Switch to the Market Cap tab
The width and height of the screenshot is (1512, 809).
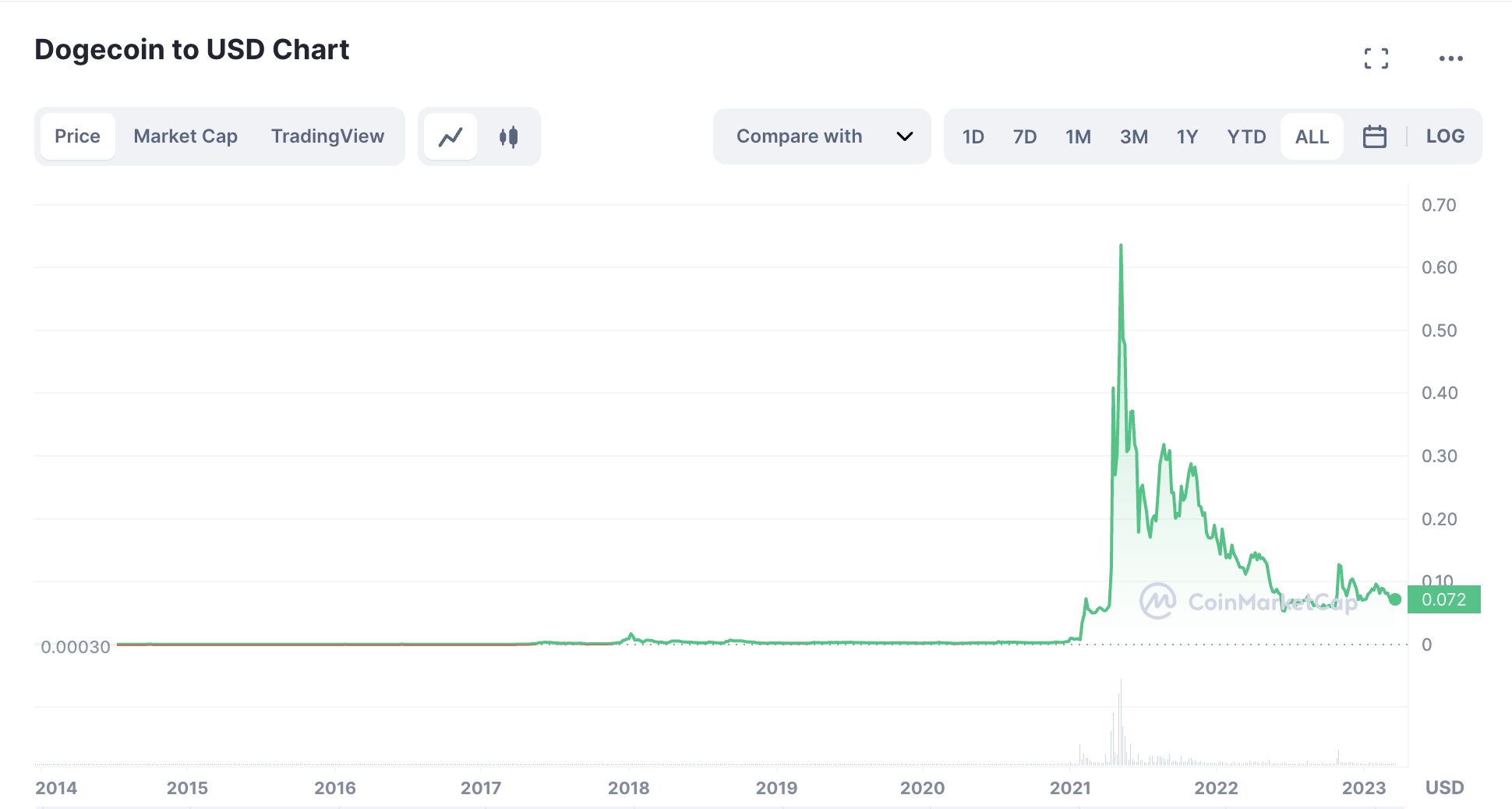point(185,136)
